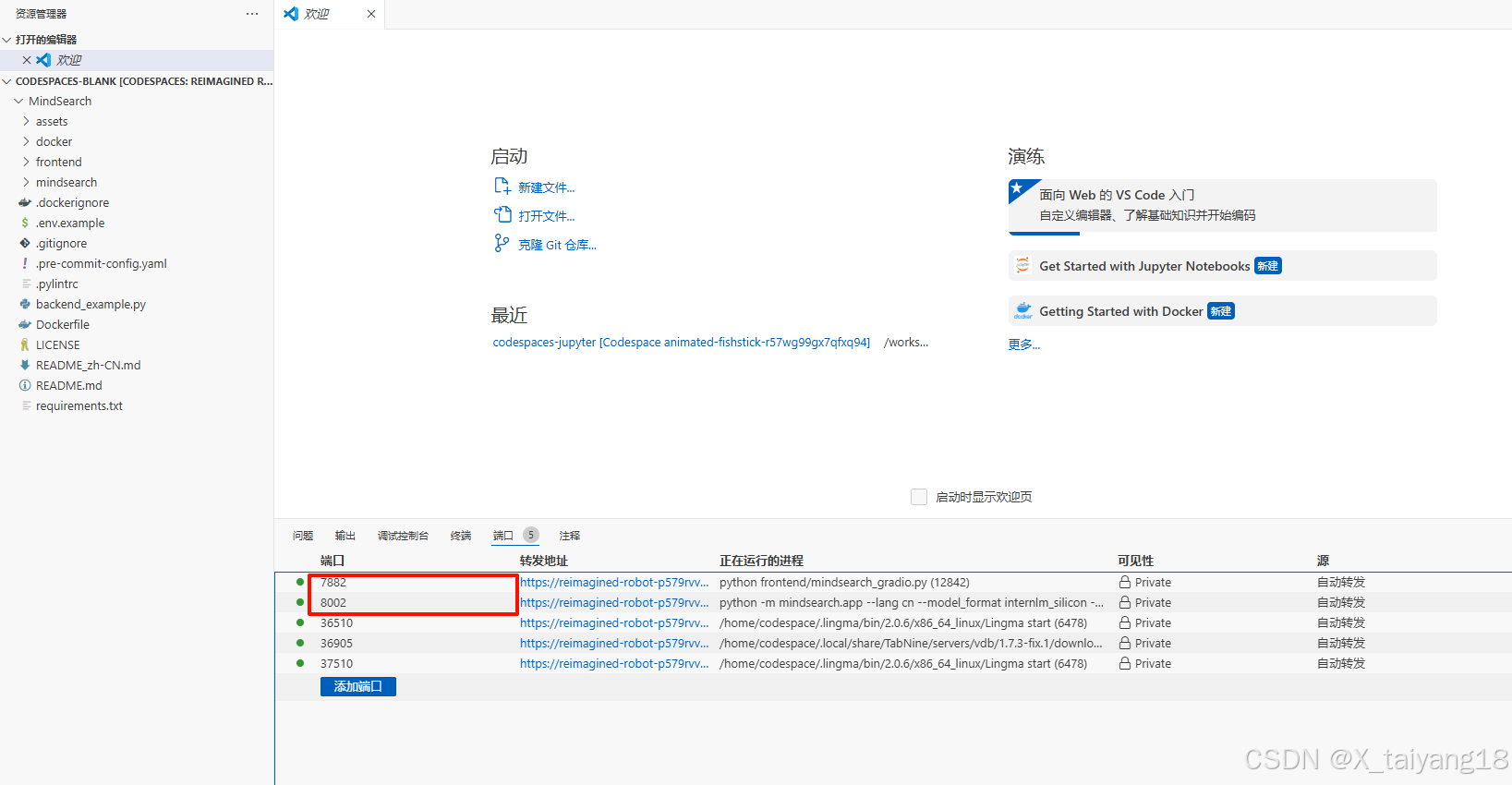Screen dimensions: 1512x785
Task: Click the .dockerignore file icon
Action: [25, 203]
